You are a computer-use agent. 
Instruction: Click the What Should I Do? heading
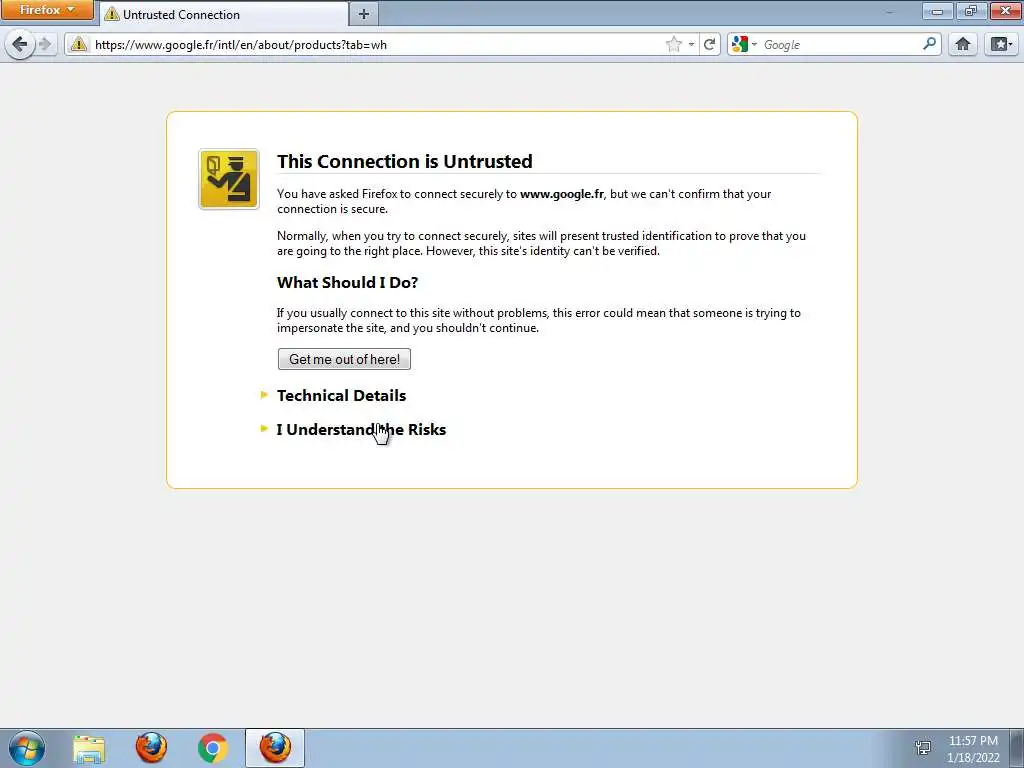(x=347, y=283)
